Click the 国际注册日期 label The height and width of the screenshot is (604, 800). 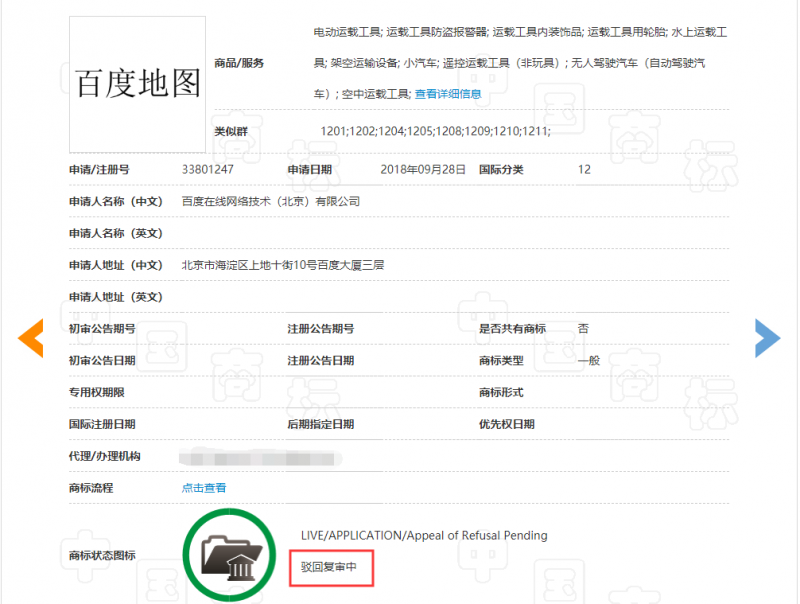pos(102,424)
